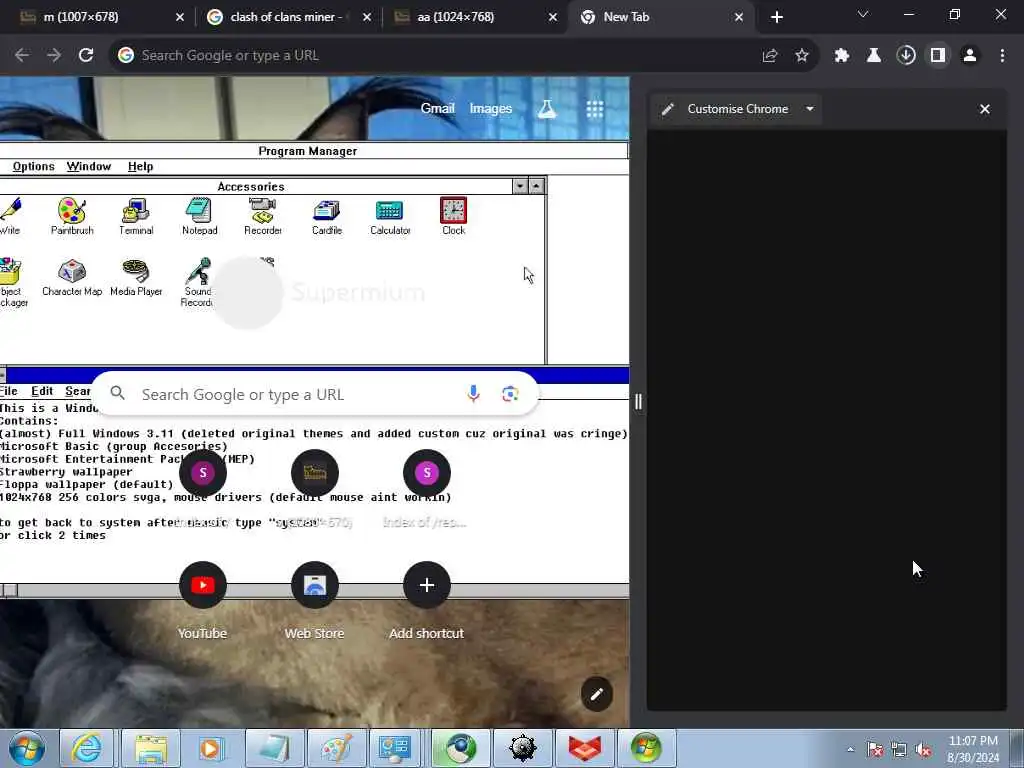The width and height of the screenshot is (1024, 768).
Task: Open a new tab with plus button
Action: click(776, 17)
